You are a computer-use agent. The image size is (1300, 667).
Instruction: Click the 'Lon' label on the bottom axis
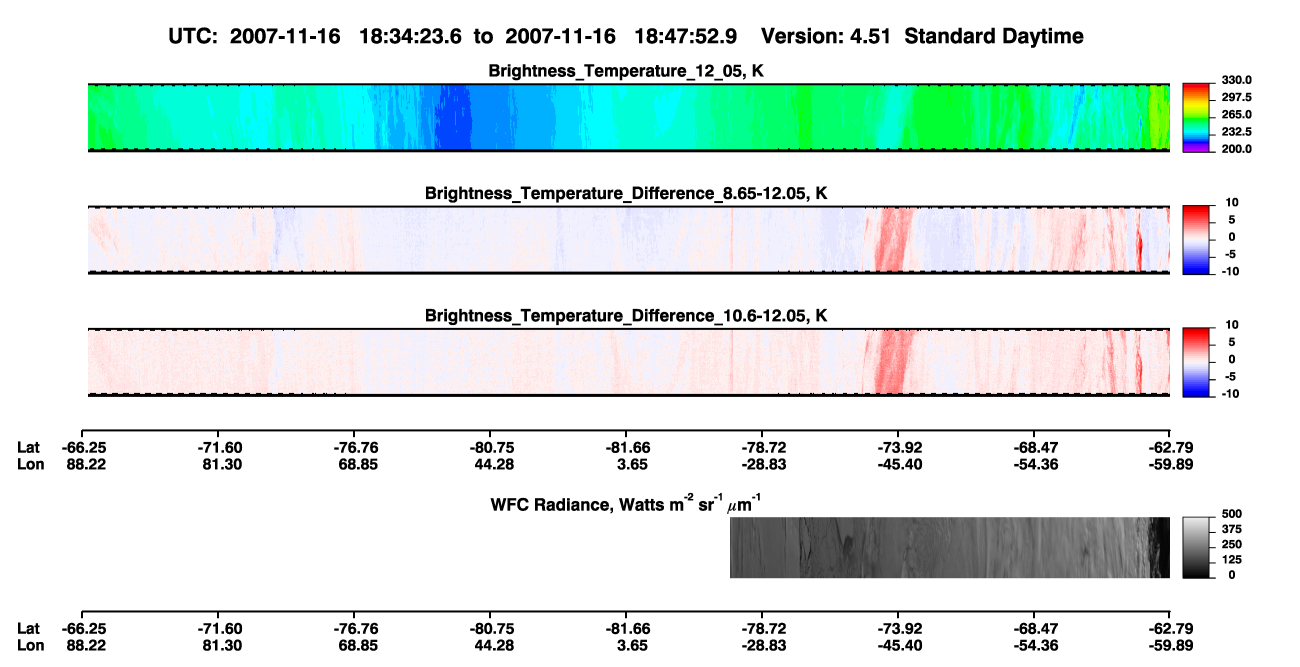click(x=29, y=644)
